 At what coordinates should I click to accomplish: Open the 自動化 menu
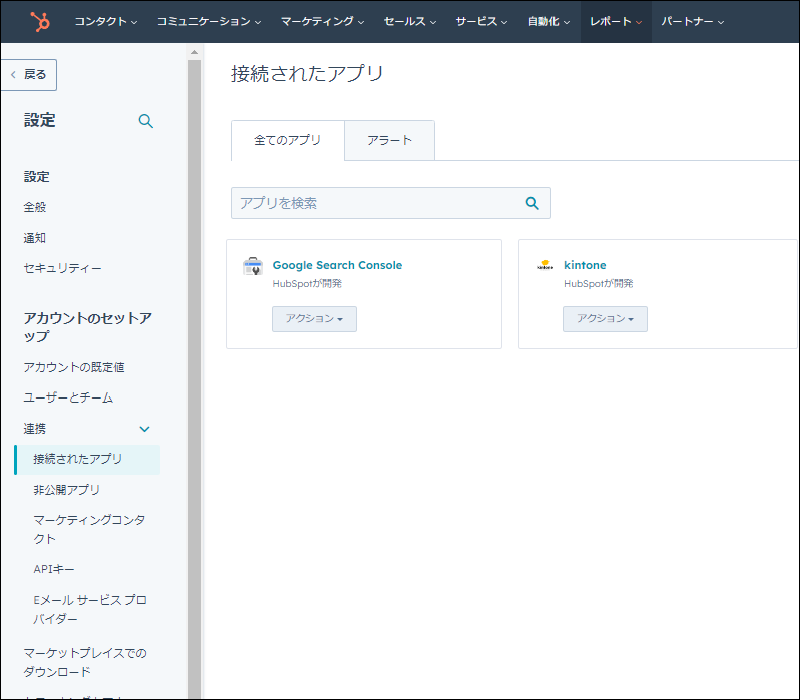tap(548, 21)
